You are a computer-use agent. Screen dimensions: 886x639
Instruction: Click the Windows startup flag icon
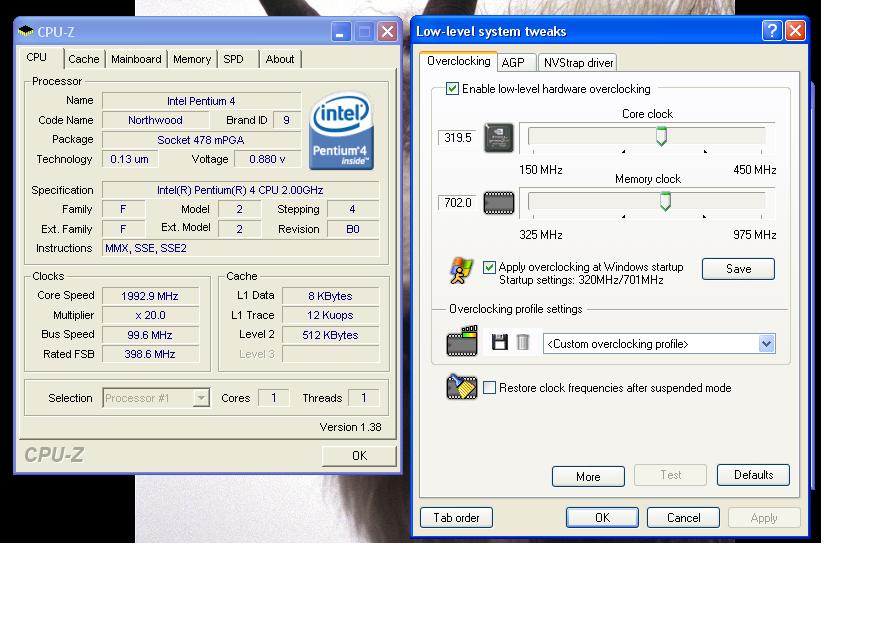point(461,271)
